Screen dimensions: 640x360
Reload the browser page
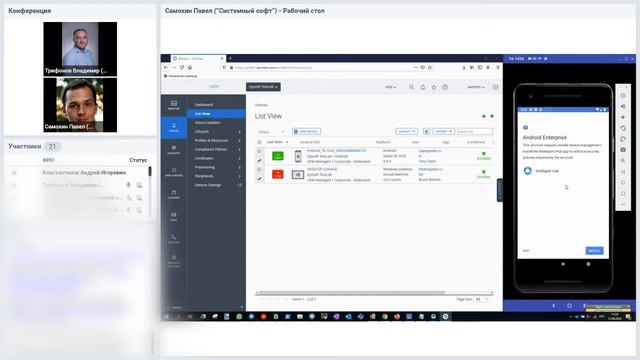tap(182, 67)
